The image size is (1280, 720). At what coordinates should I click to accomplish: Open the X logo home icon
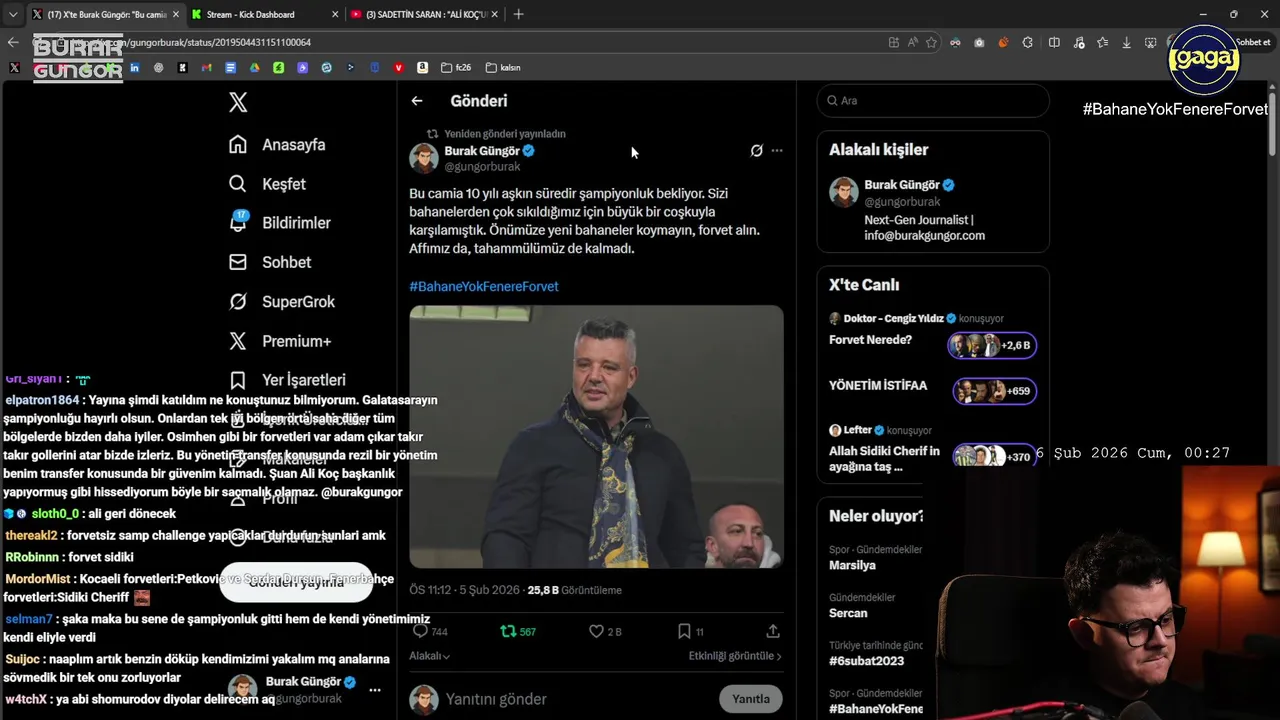point(238,102)
